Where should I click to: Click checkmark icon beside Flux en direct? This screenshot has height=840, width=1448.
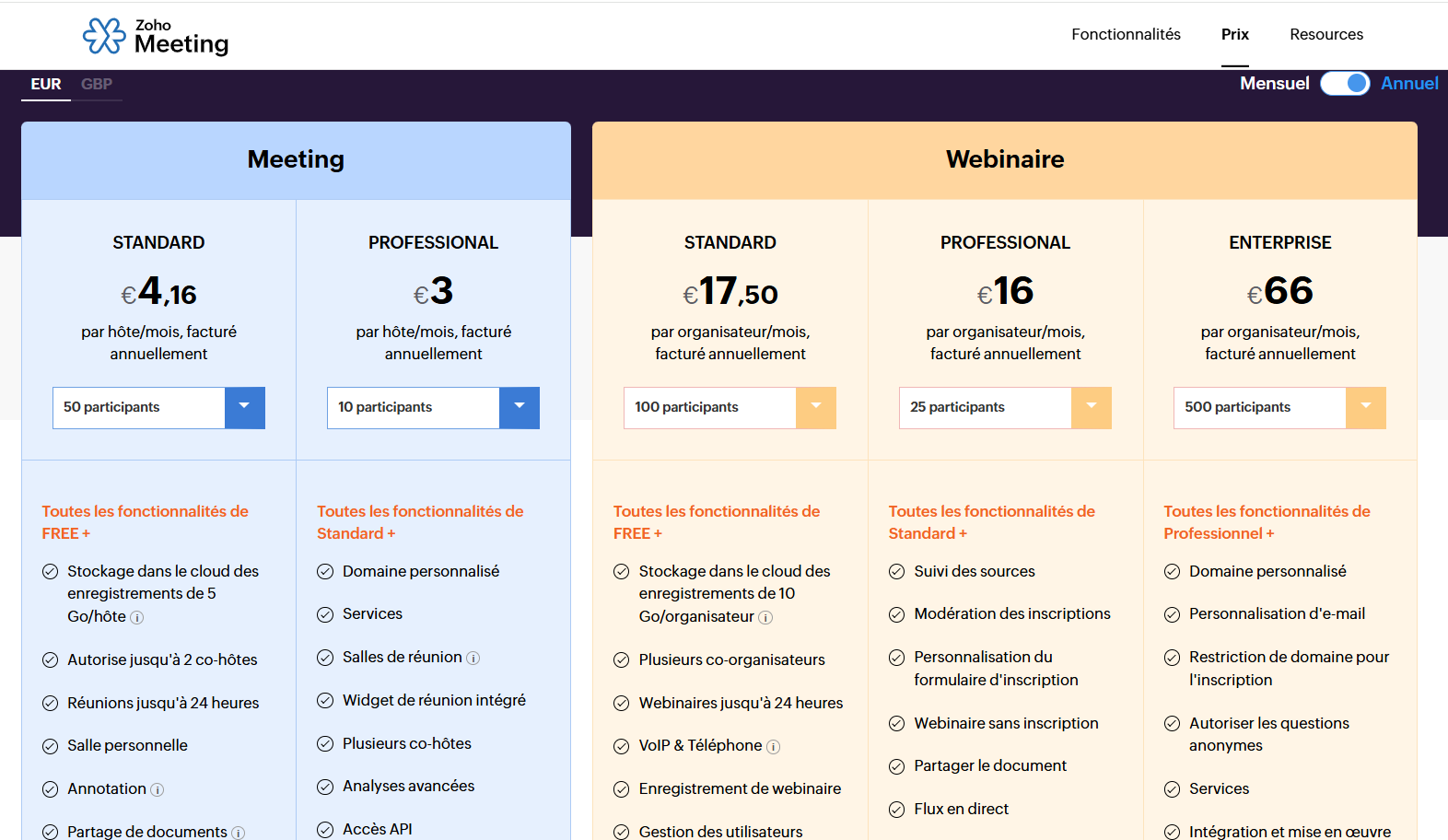(x=896, y=810)
